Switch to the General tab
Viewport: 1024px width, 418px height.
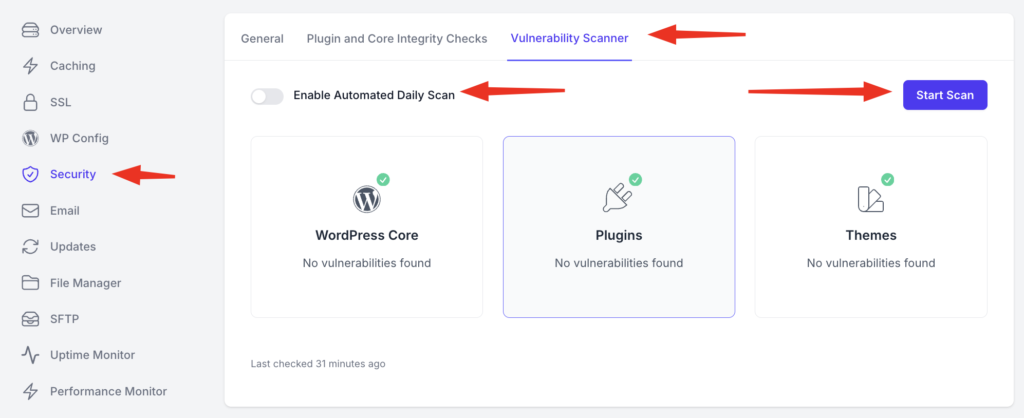click(x=262, y=39)
